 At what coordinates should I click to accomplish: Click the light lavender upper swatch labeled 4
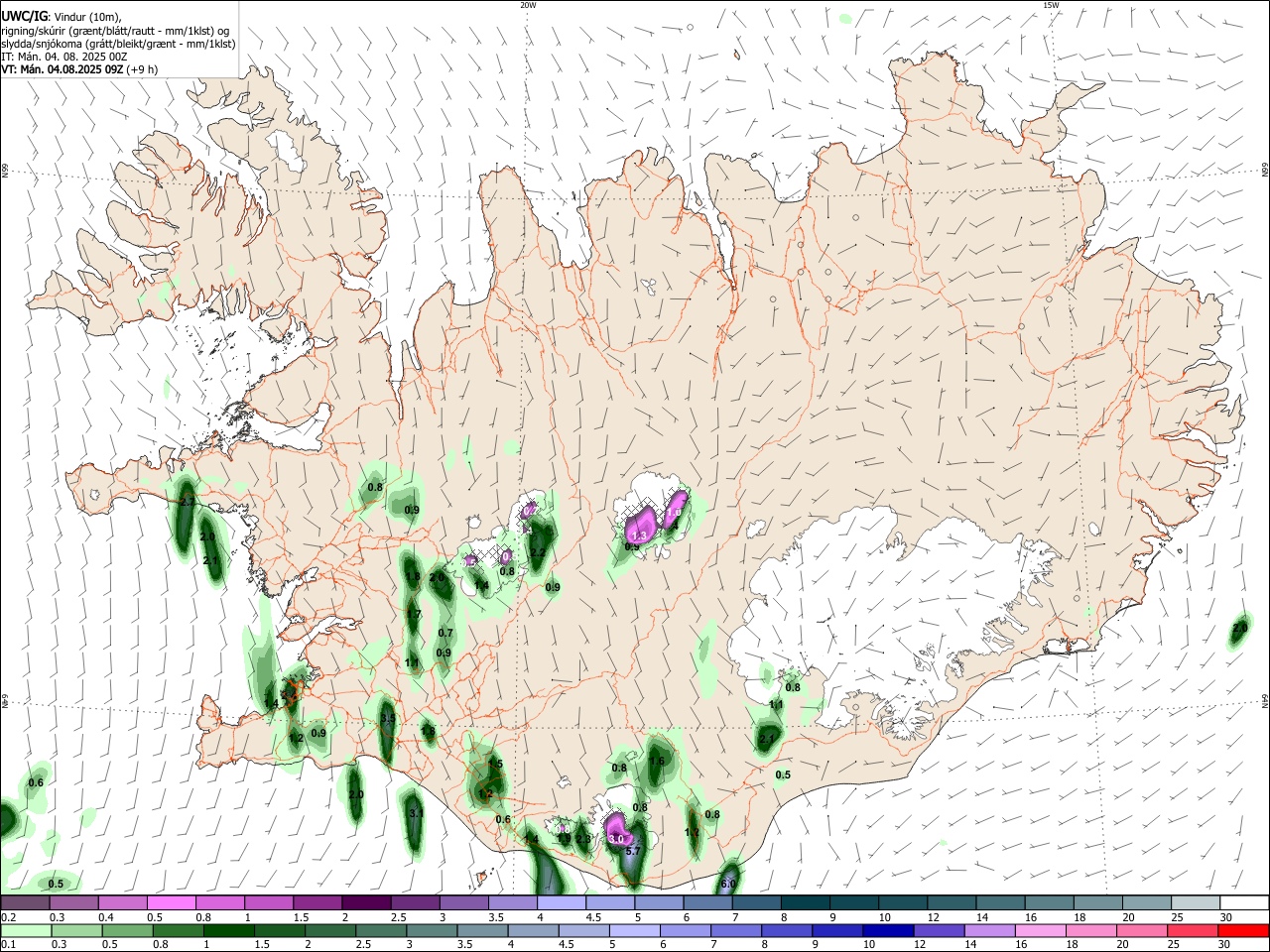click(561, 903)
